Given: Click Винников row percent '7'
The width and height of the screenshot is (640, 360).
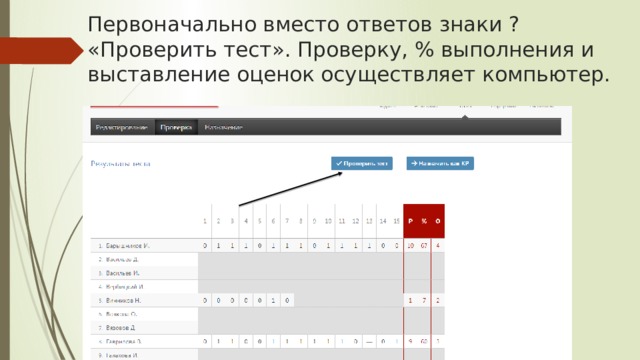Looking at the screenshot, I should pos(424,300).
